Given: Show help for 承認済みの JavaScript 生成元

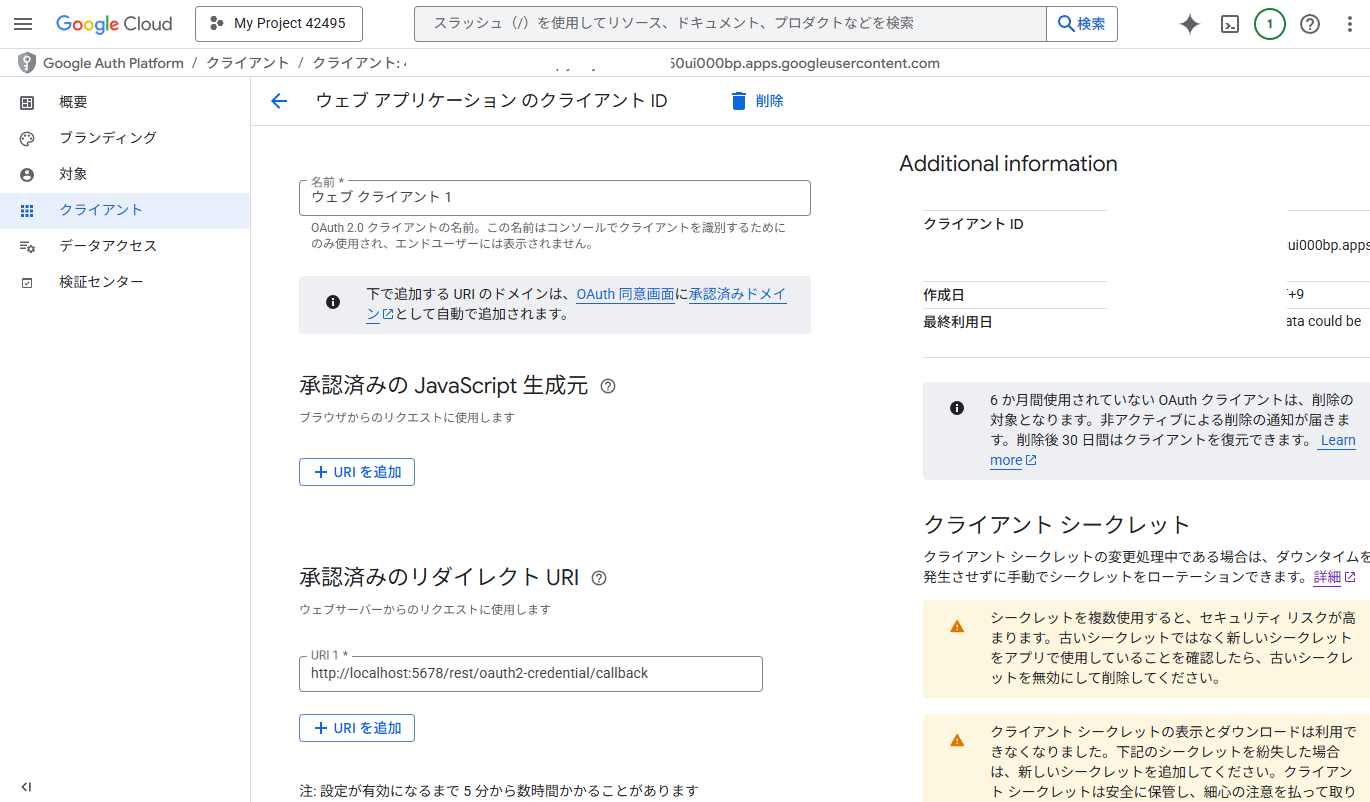Looking at the screenshot, I should click(608, 386).
